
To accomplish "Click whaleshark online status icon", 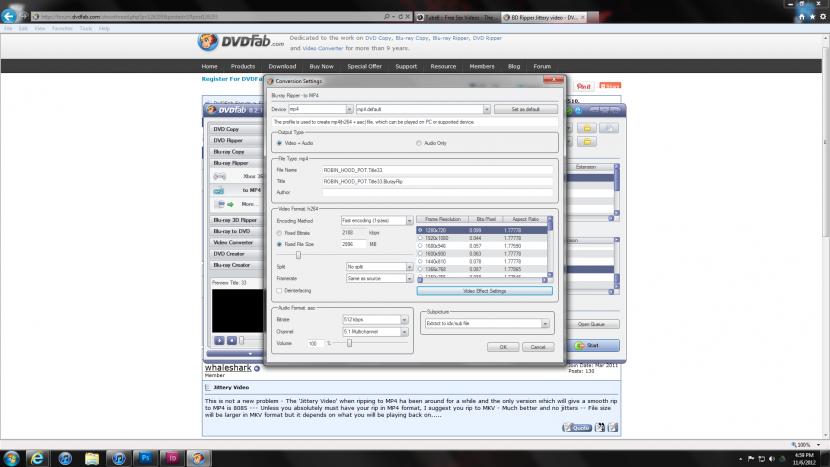I will [x=257, y=368].
